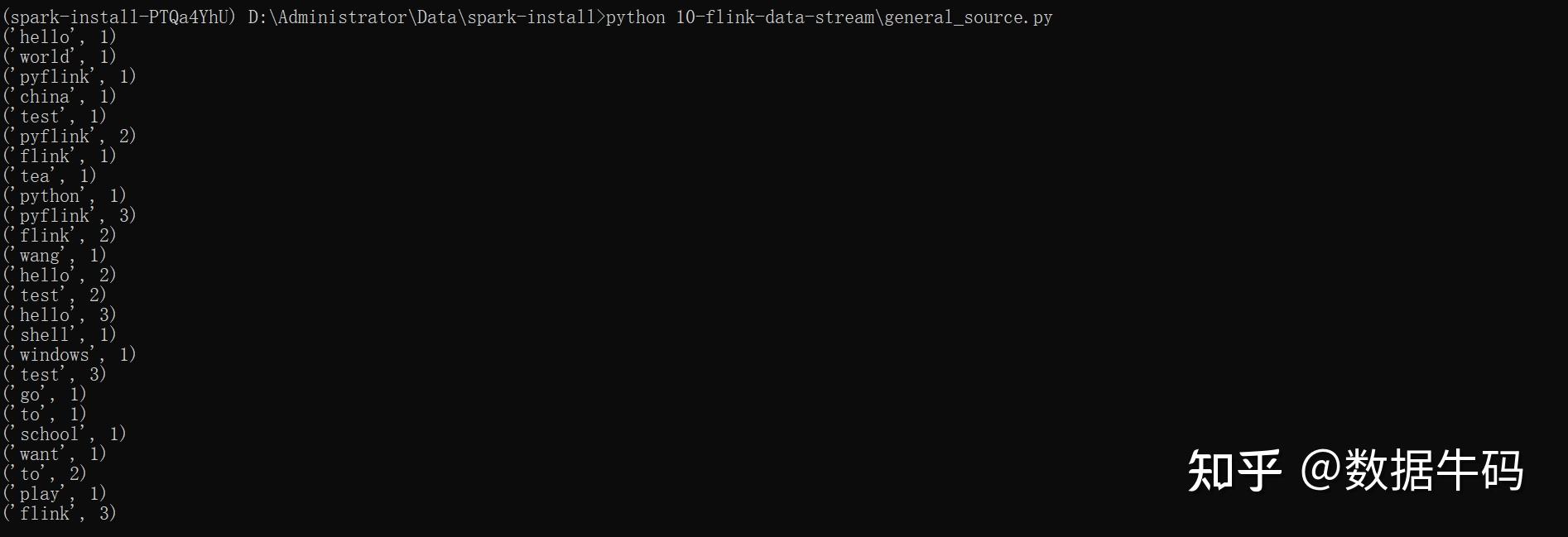
Task: Click the ('windows', 1) output line
Action: [x=70, y=354]
